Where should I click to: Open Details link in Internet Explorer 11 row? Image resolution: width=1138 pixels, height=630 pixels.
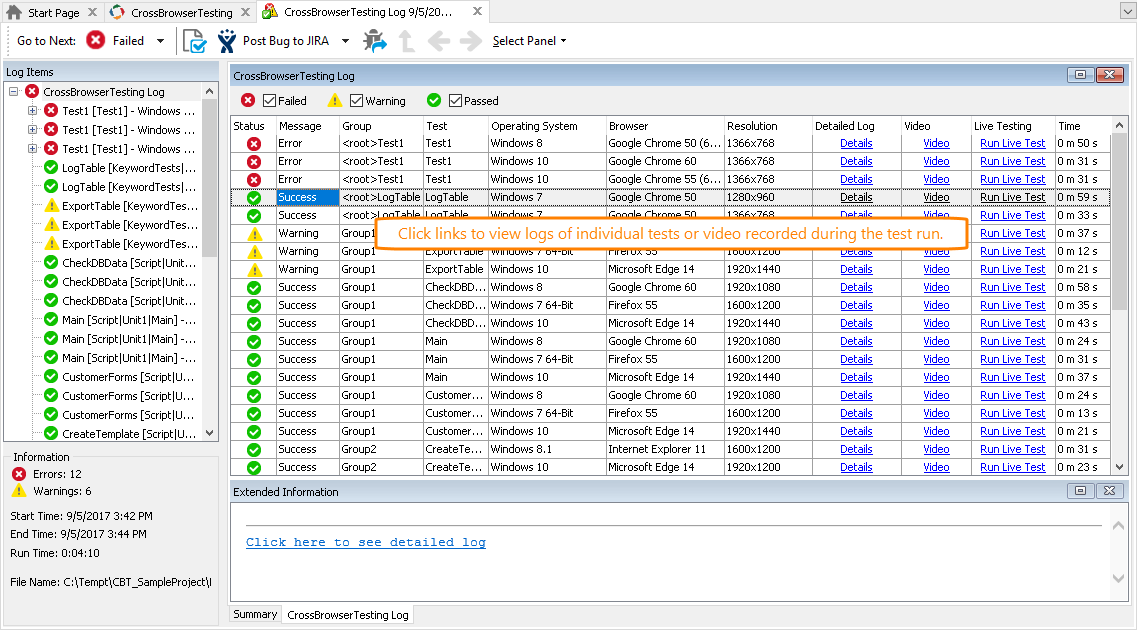click(x=856, y=449)
